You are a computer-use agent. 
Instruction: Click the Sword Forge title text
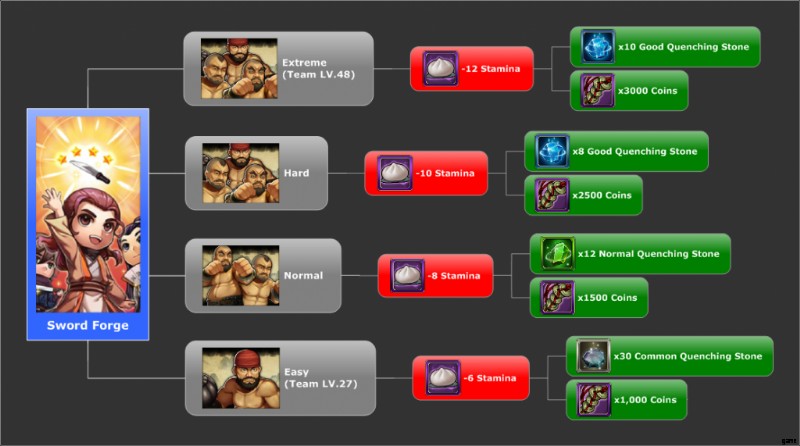[88, 326]
